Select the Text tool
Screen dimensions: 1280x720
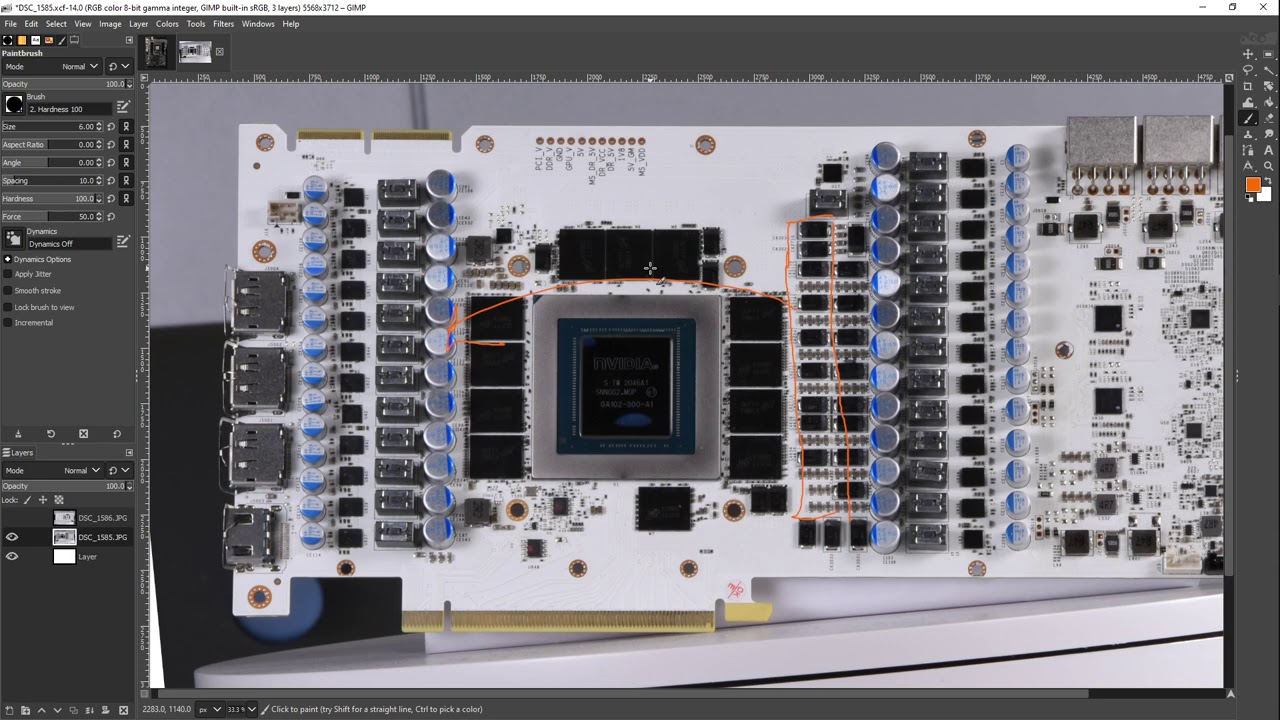point(1269,150)
